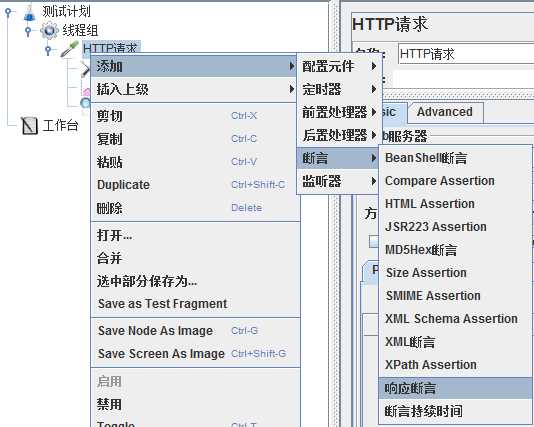
Task: Choose Save Screen As Image
Action: click(x=195, y=354)
